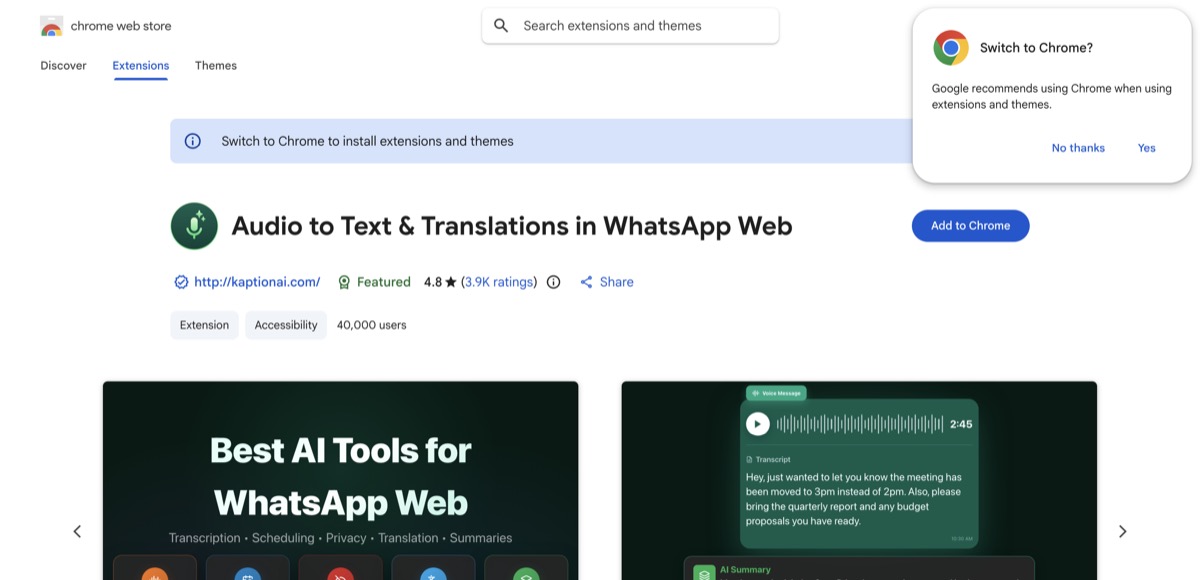Viewport: 1200px width, 580px height.
Task: Click the audio waveform in voice message
Action: pos(859,424)
